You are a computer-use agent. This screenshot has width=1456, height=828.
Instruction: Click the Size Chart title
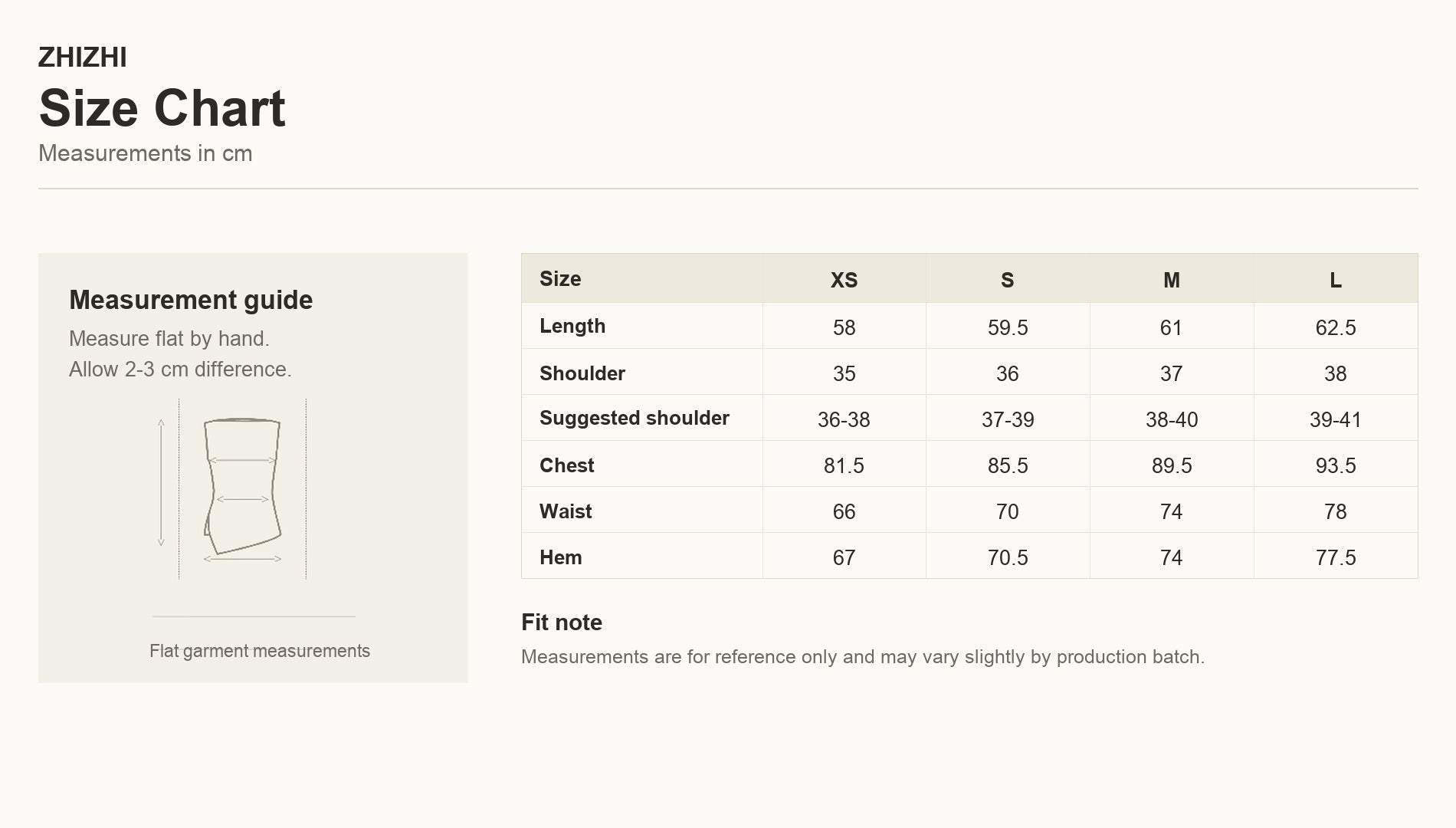[162, 107]
